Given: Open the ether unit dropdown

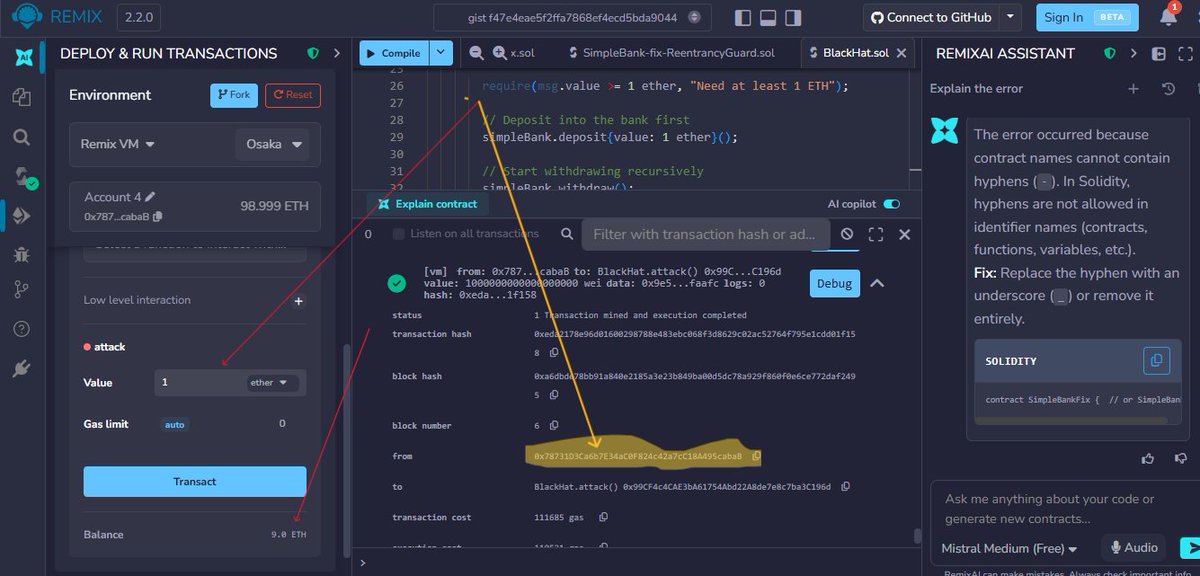Looking at the screenshot, I should [x=271, y=382].
